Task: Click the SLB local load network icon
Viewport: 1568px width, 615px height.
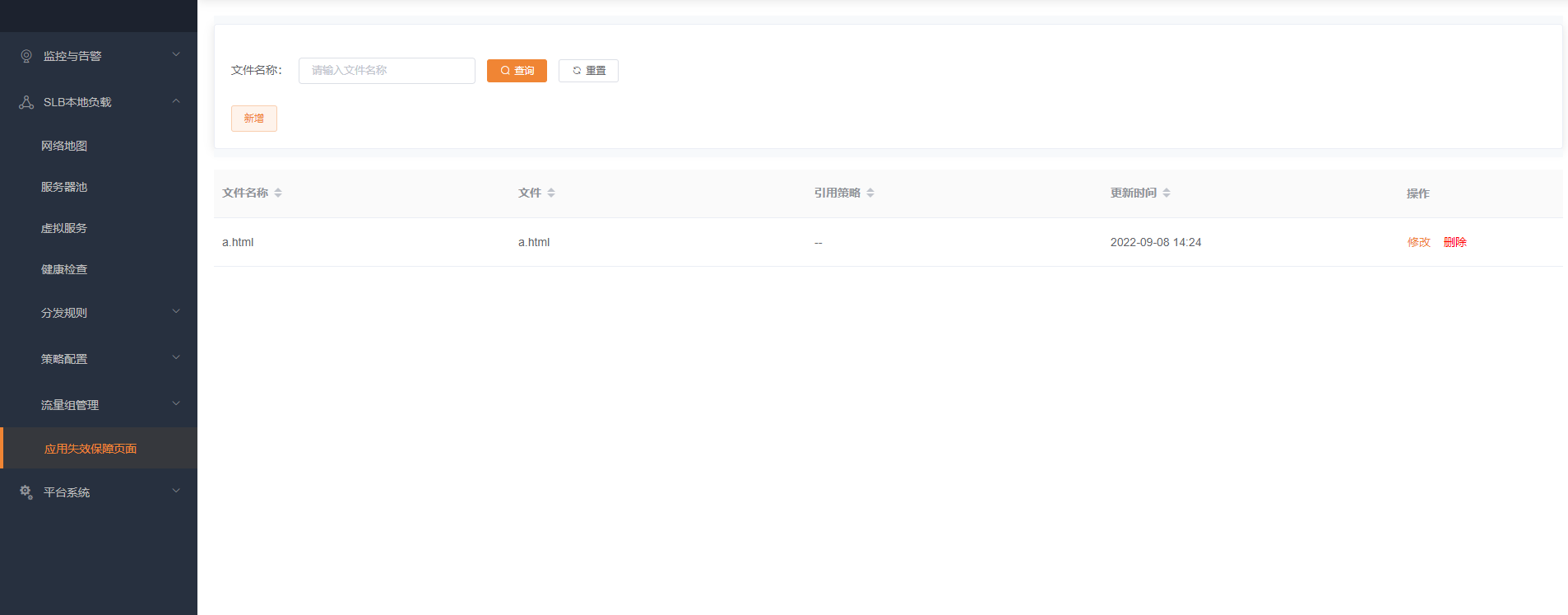Action: pos(26,102)
